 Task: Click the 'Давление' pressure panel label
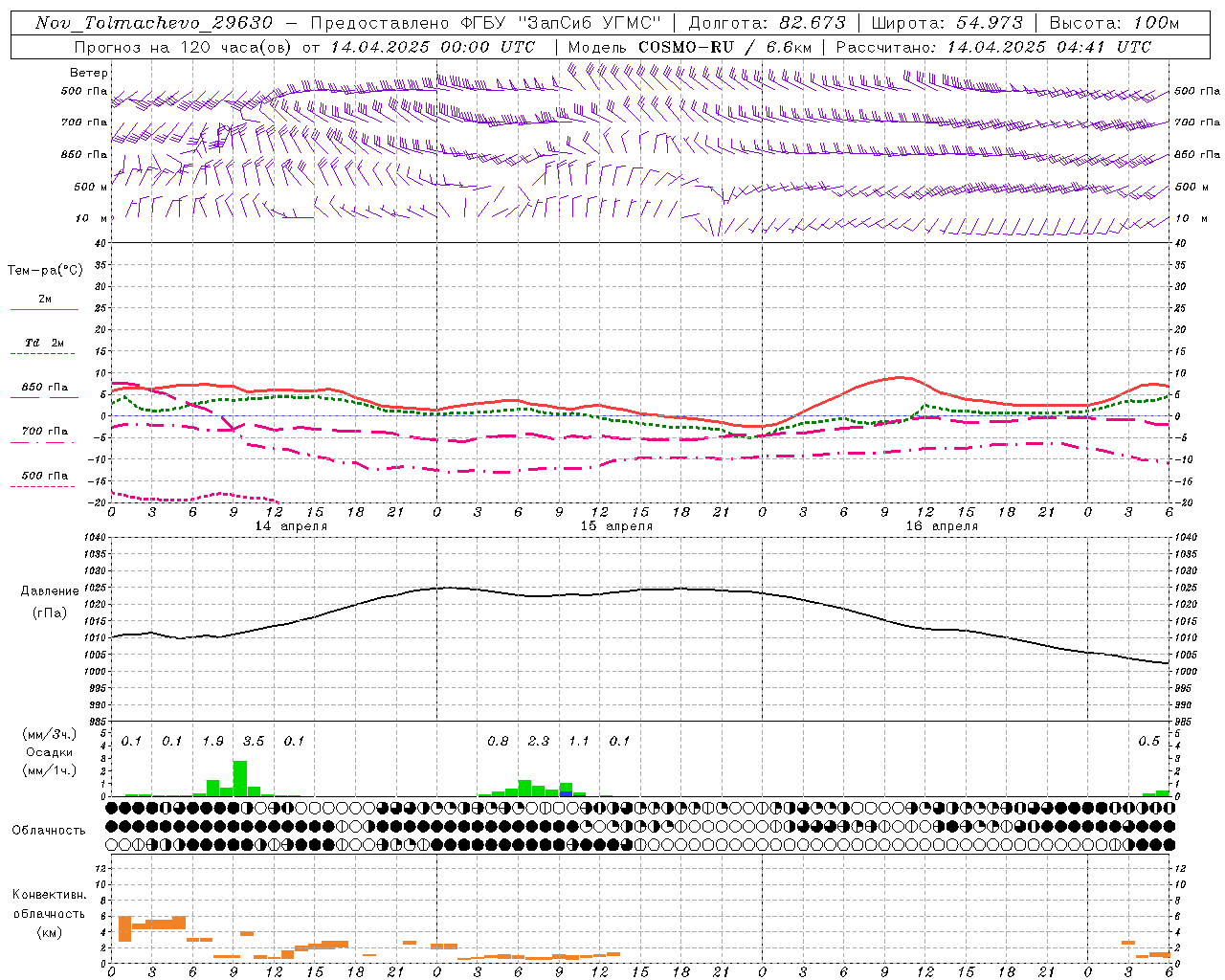[50, 591]
